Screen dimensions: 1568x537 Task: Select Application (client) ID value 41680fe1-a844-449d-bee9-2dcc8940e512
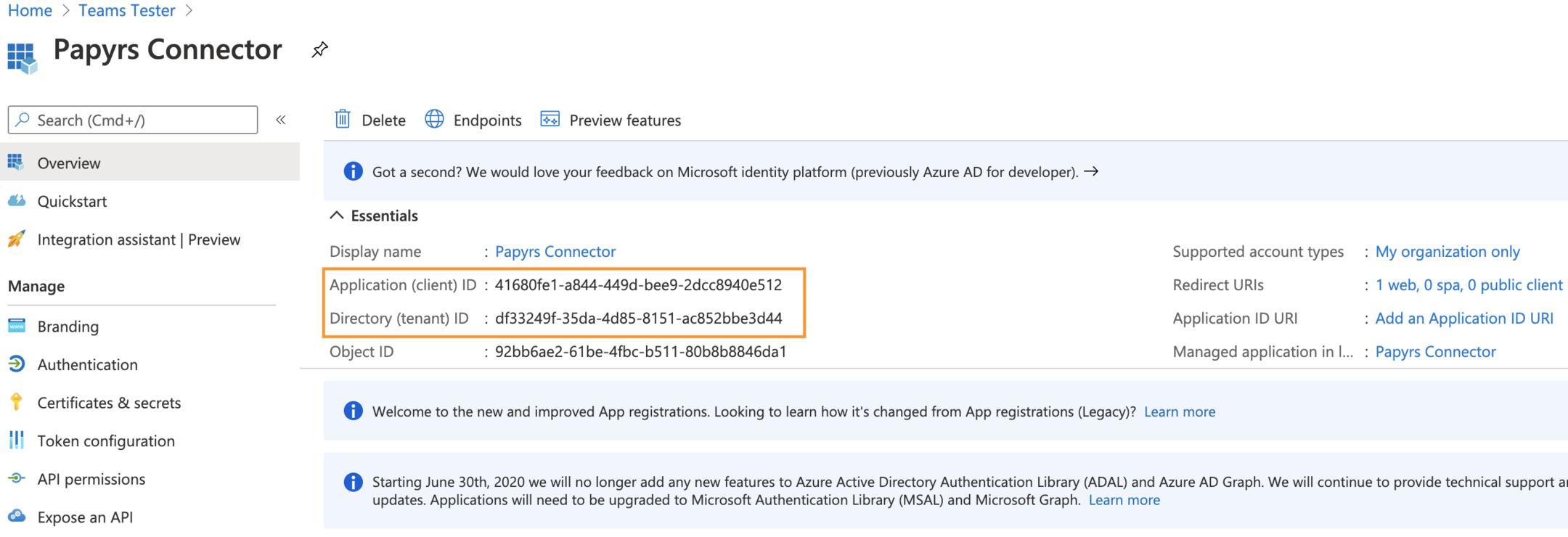coord(638,284)
